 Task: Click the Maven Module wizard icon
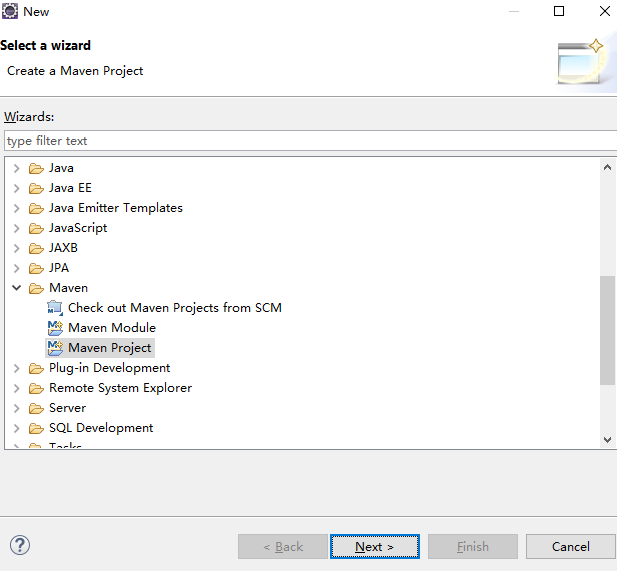coord(55,328)
